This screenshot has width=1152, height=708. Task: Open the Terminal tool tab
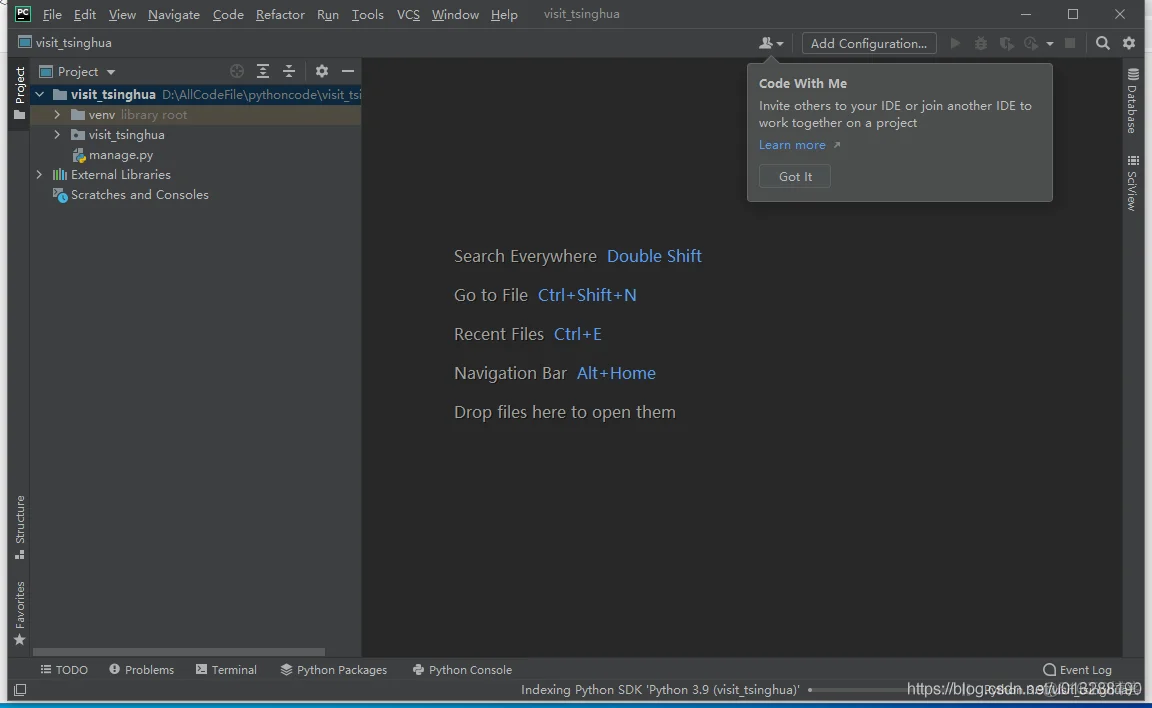click(226, 670)
